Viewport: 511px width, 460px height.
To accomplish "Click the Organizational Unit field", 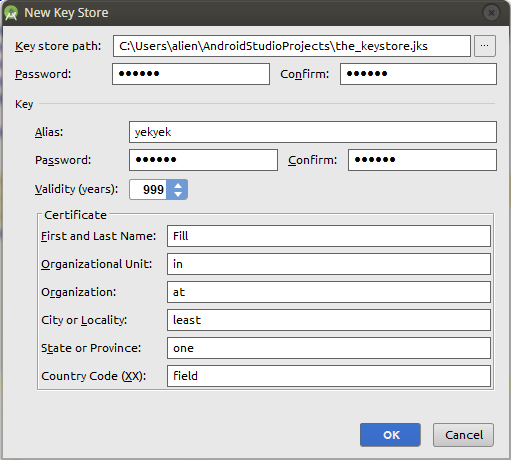I will 329,264.
